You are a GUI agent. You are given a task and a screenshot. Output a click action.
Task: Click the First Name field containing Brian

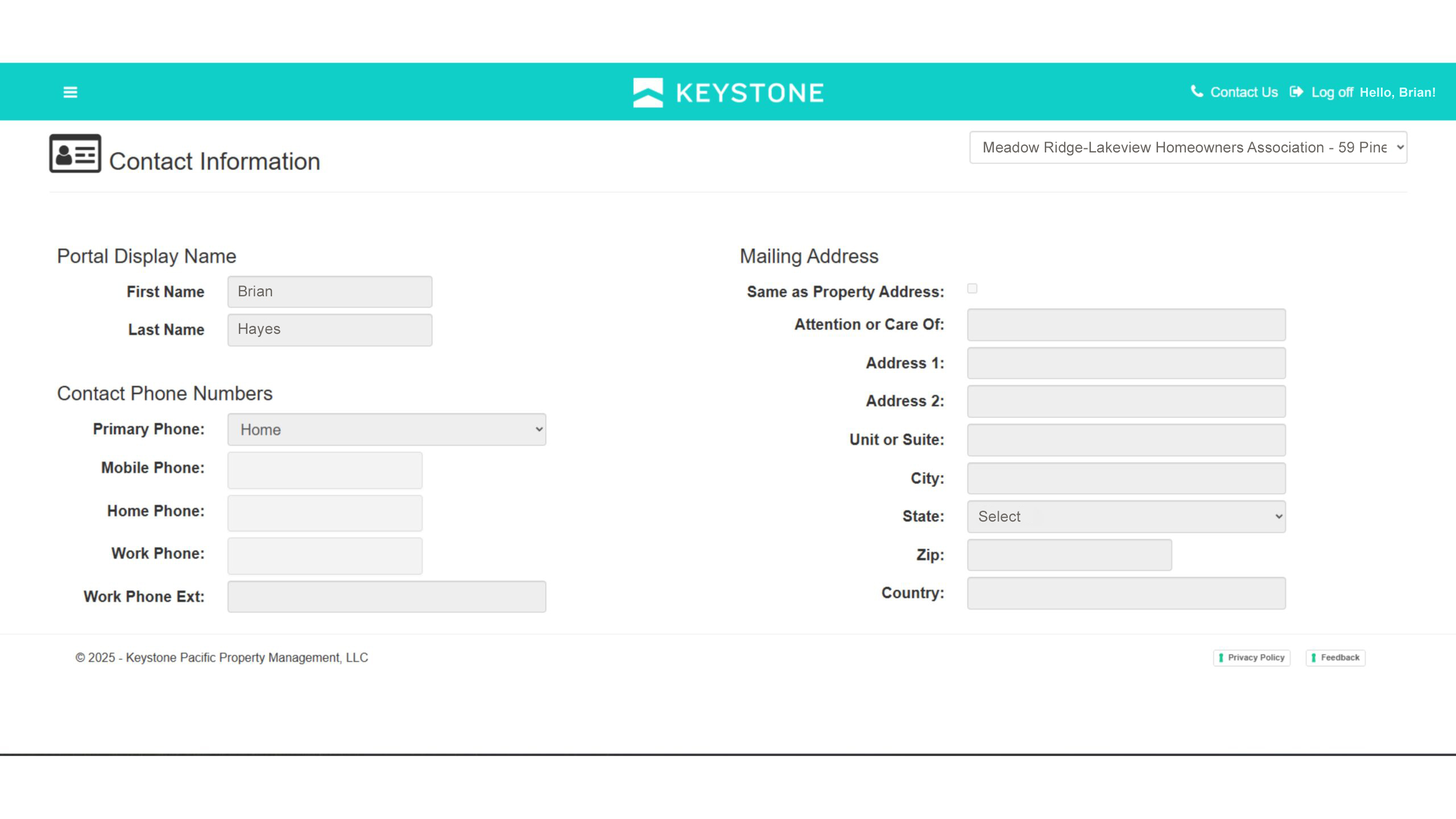330,292
